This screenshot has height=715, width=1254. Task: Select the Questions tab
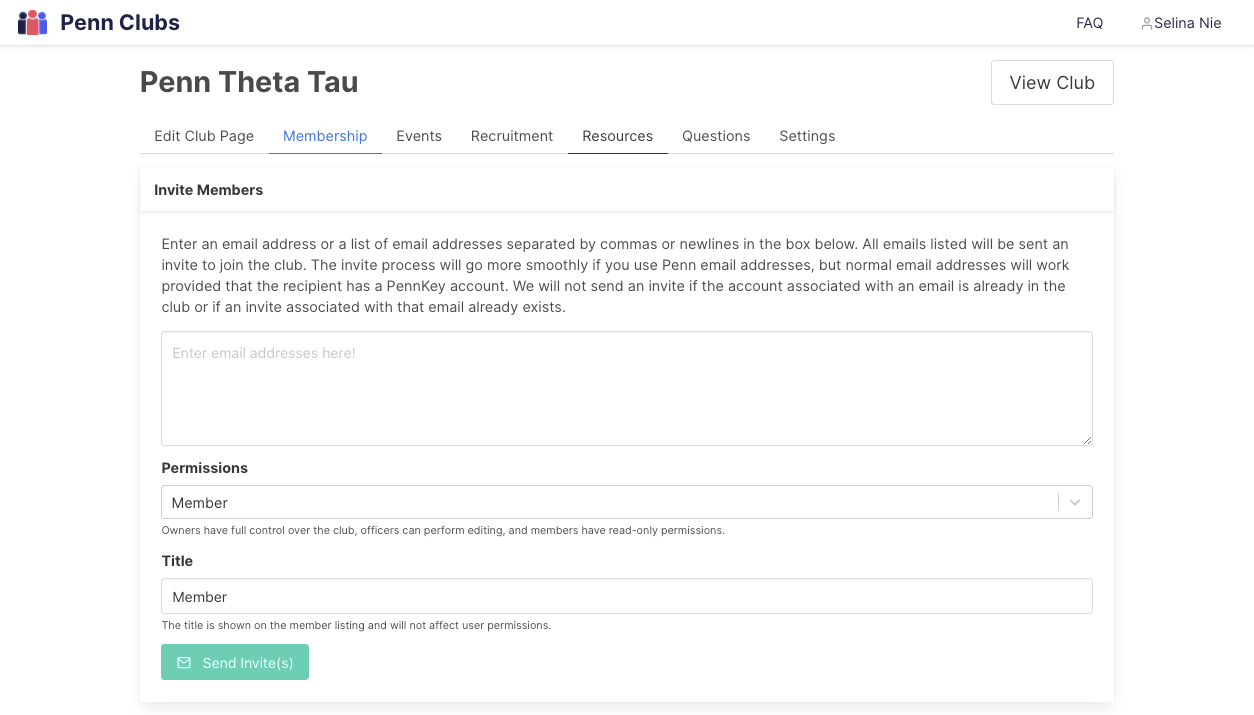pyautogui.click(x=716, y=136)
